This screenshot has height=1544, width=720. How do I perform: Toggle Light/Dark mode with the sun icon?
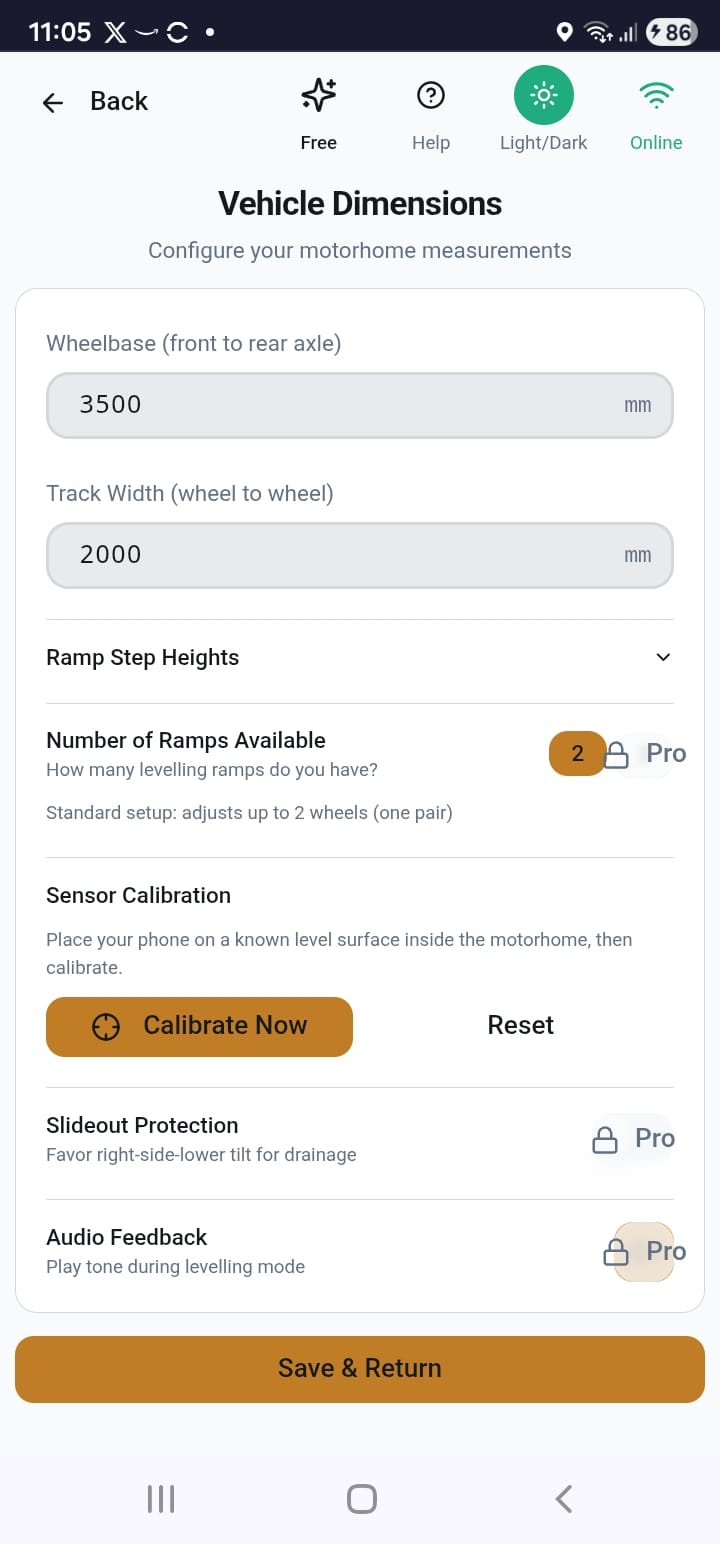click(543, 95)
